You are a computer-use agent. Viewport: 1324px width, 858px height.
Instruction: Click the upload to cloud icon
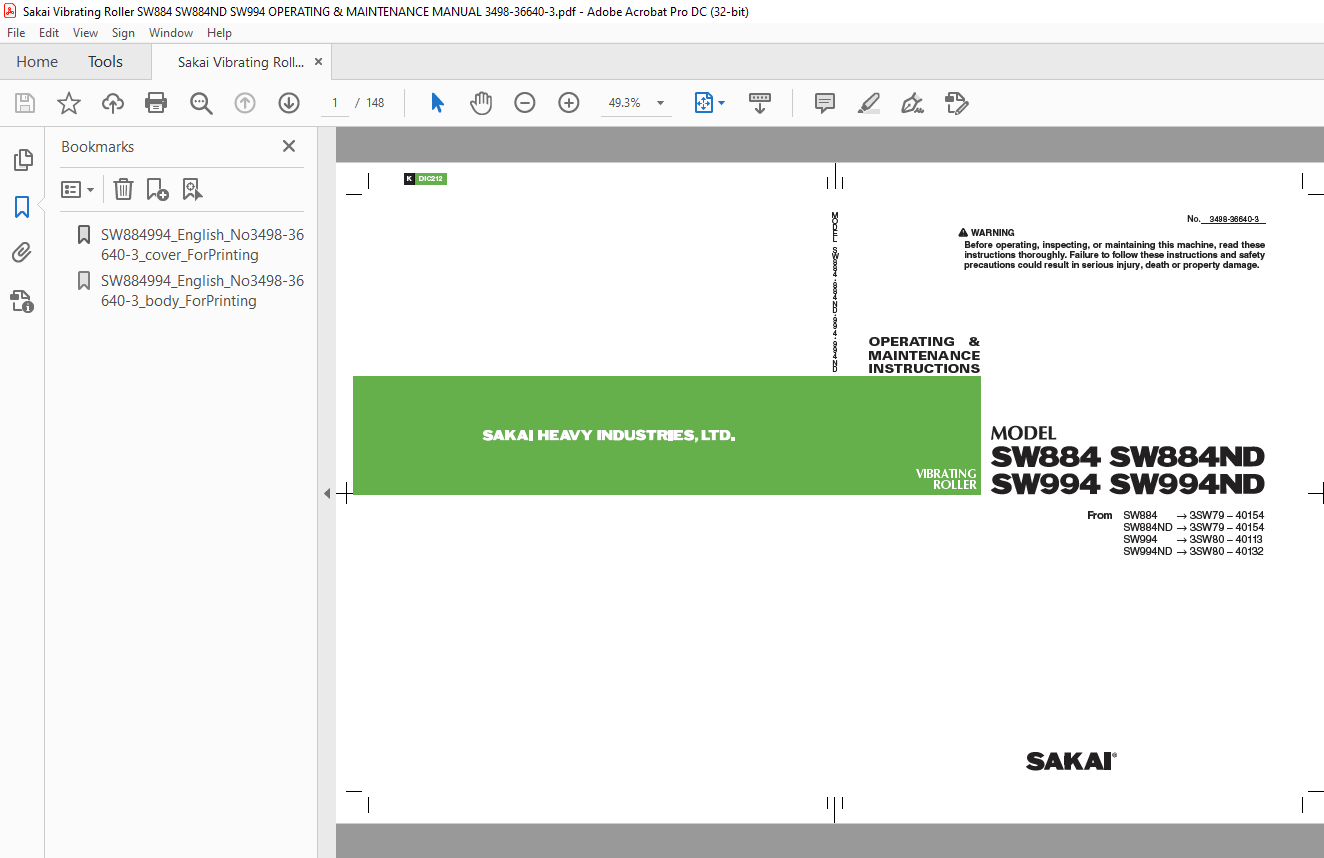[x=113, y=103]
